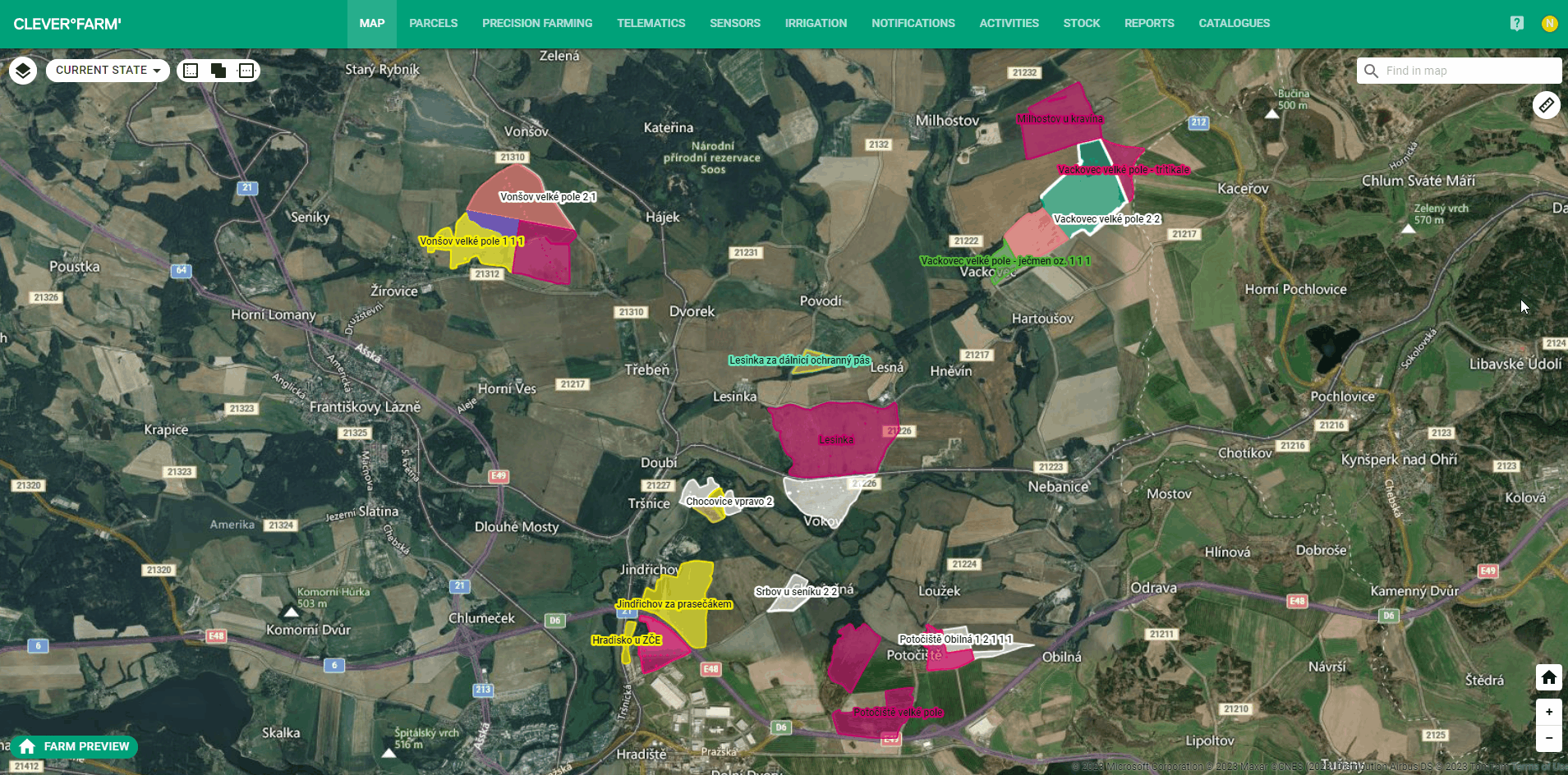Open the FARM PREVIEW button
Screen dimensions: 1568x775
tap(74, 746)
